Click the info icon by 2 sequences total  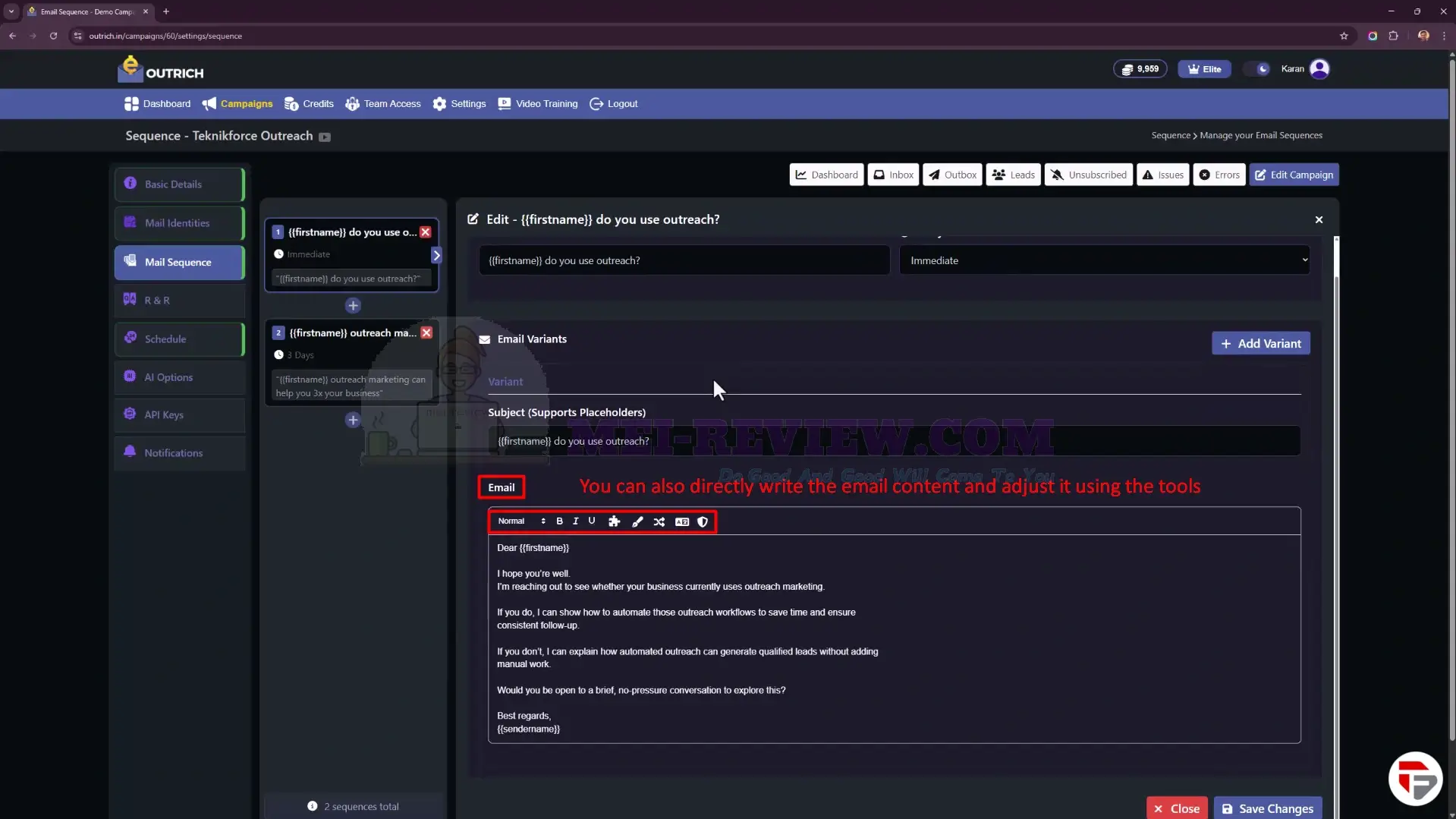click(312, 806)
